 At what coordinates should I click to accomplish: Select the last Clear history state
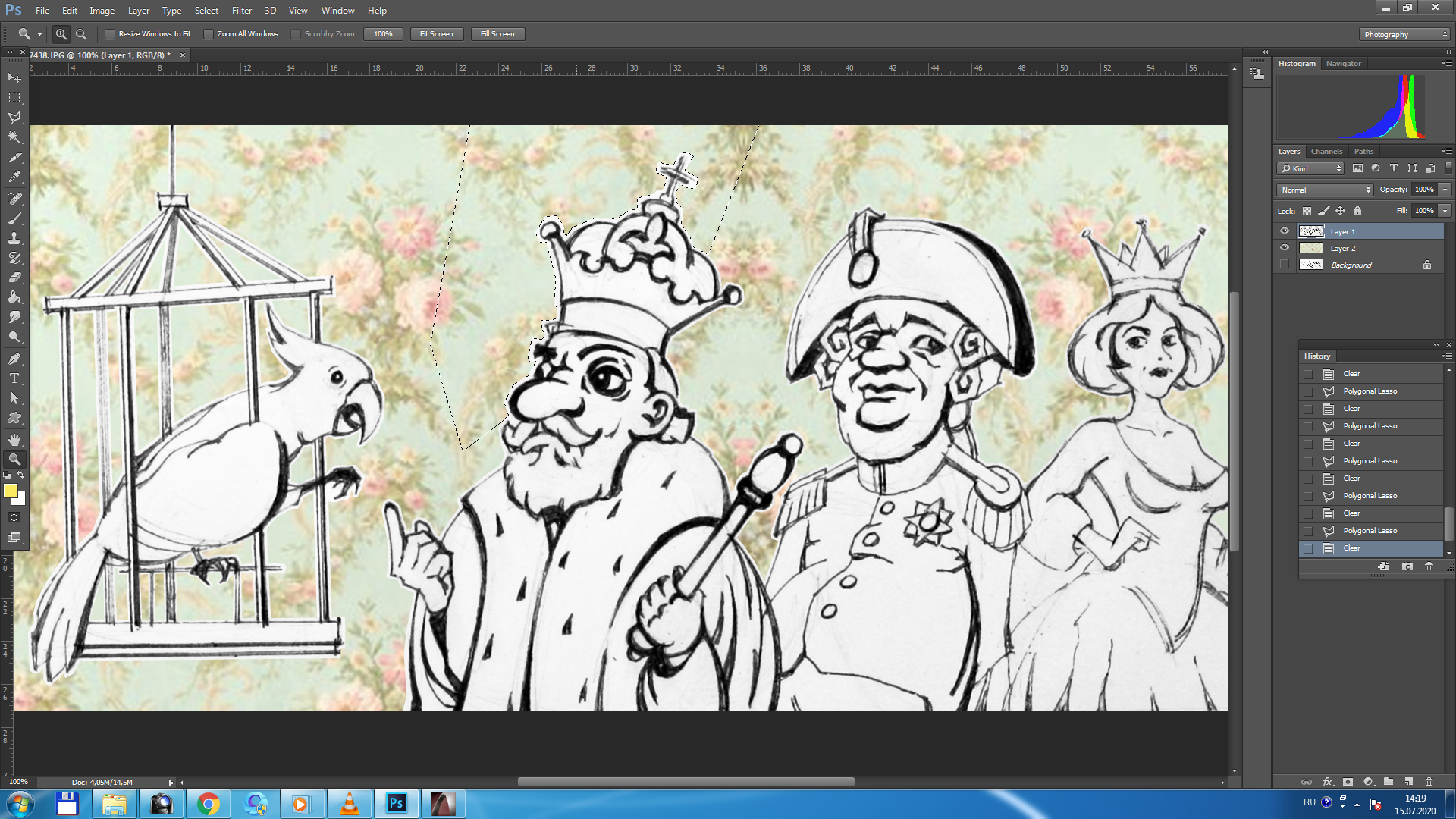tap(1371, 548)
